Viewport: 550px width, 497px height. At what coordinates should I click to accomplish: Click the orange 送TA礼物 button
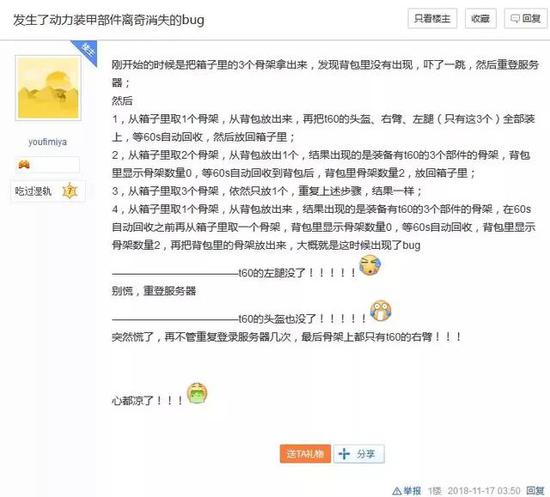pyautogui.click(x=305, y=454)
